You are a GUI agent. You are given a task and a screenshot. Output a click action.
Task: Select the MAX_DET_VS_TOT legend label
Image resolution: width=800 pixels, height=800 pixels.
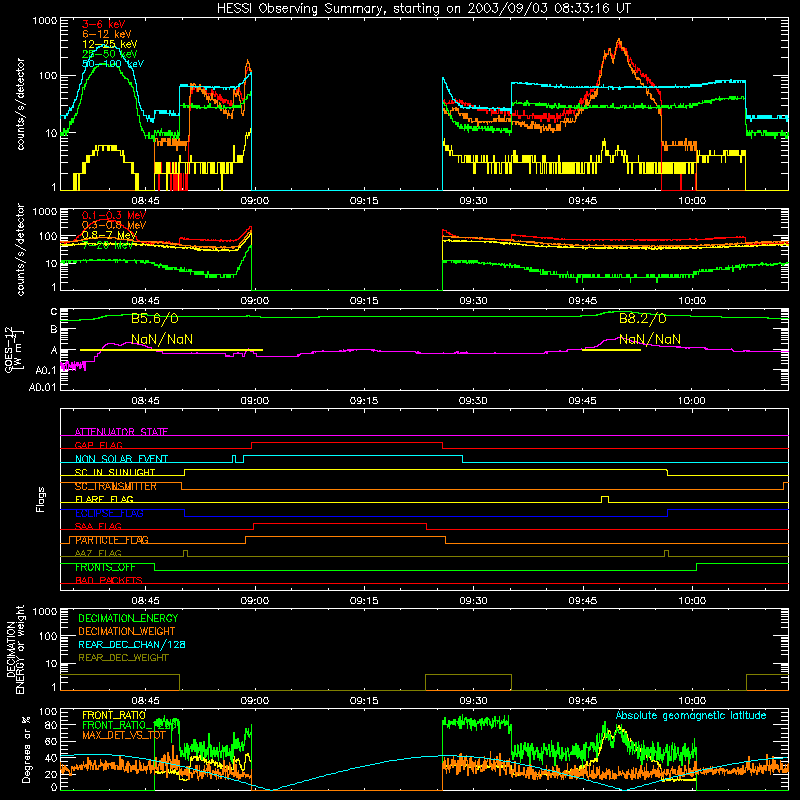click(124, 735)
